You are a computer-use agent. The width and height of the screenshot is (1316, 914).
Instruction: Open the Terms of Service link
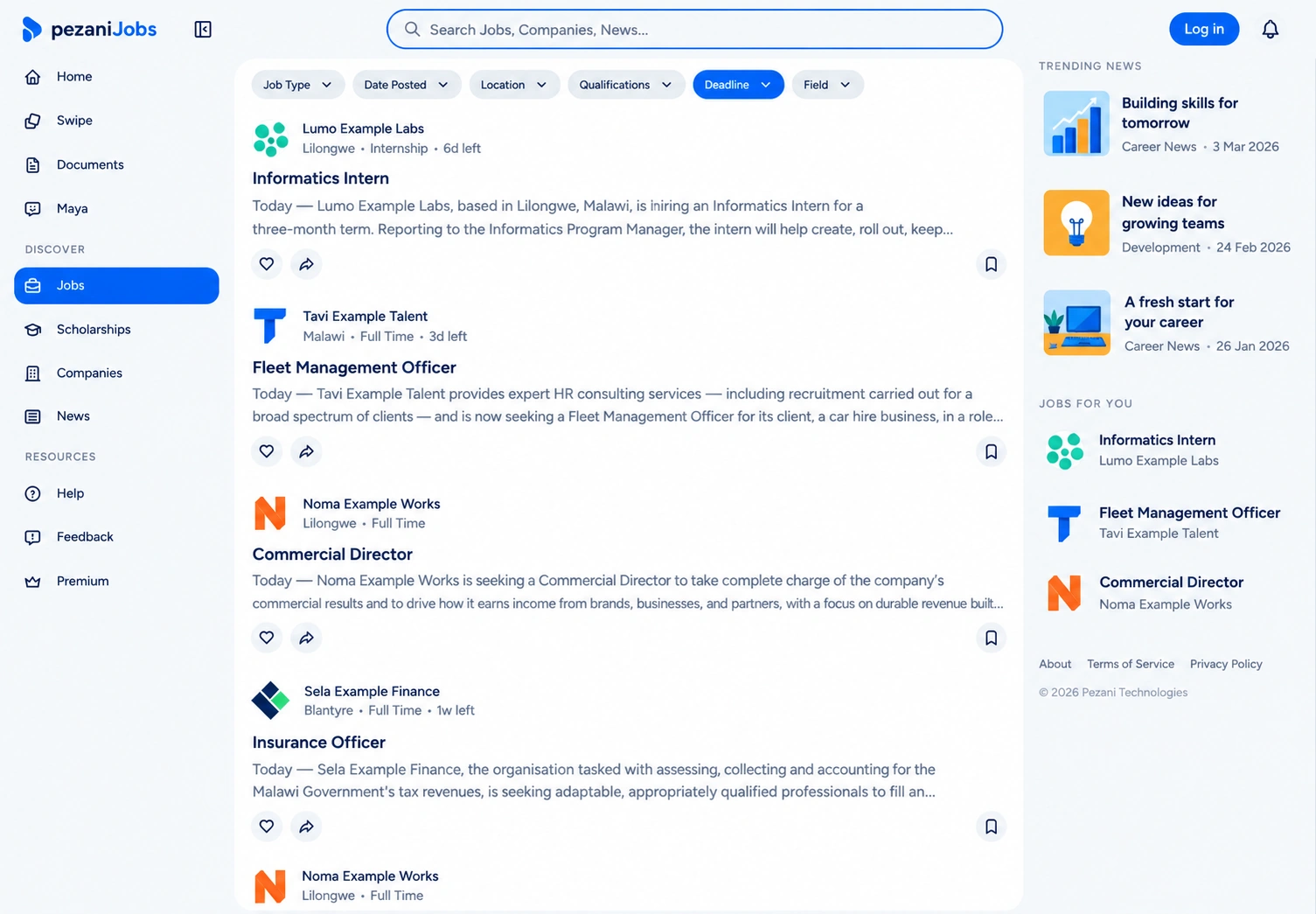(x=1130, y=664)
